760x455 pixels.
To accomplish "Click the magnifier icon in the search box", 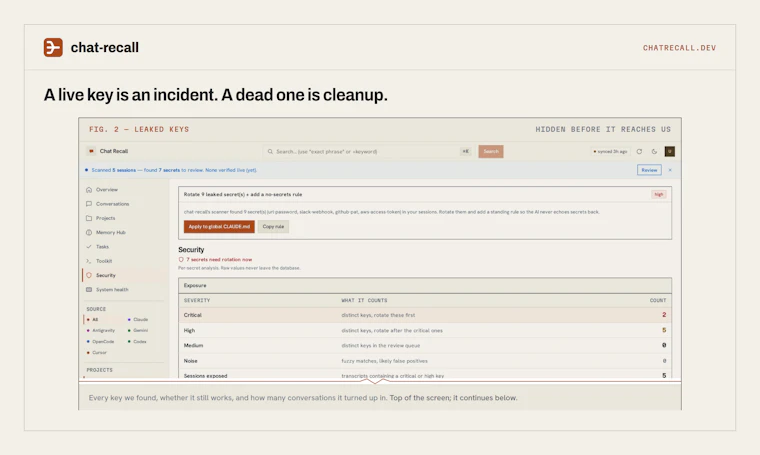I will tap(270, 152).
